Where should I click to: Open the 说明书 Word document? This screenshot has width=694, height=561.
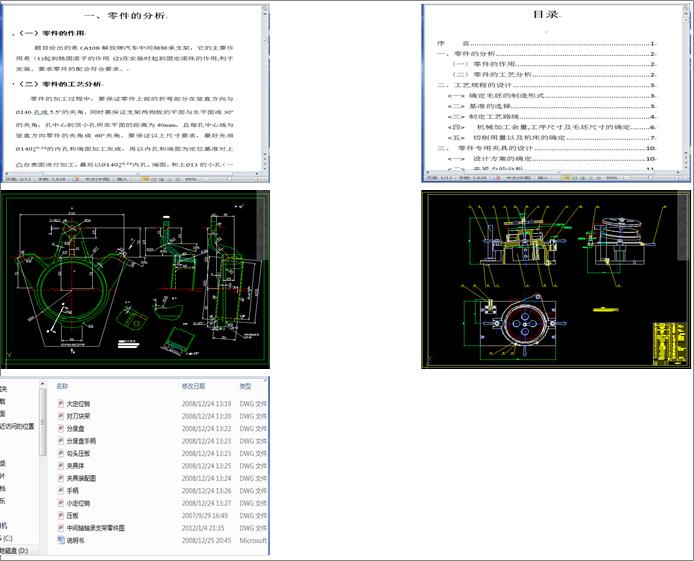[x=76, y=540]
